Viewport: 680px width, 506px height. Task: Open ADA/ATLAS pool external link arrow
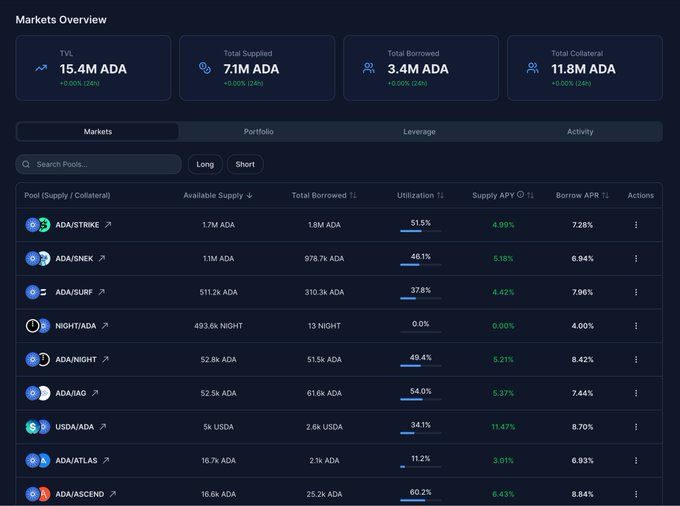106,460
